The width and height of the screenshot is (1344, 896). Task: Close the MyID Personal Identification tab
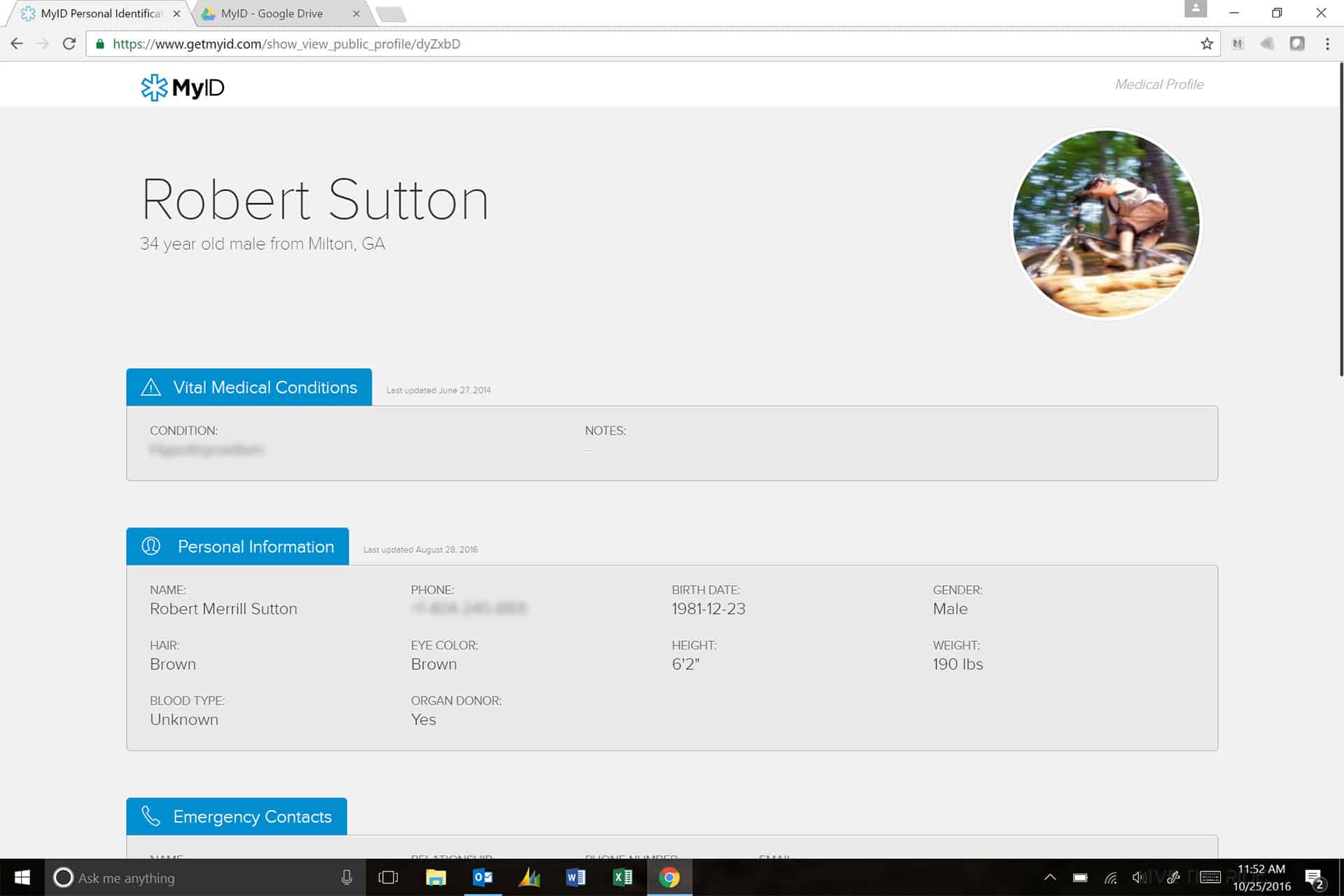176,13
